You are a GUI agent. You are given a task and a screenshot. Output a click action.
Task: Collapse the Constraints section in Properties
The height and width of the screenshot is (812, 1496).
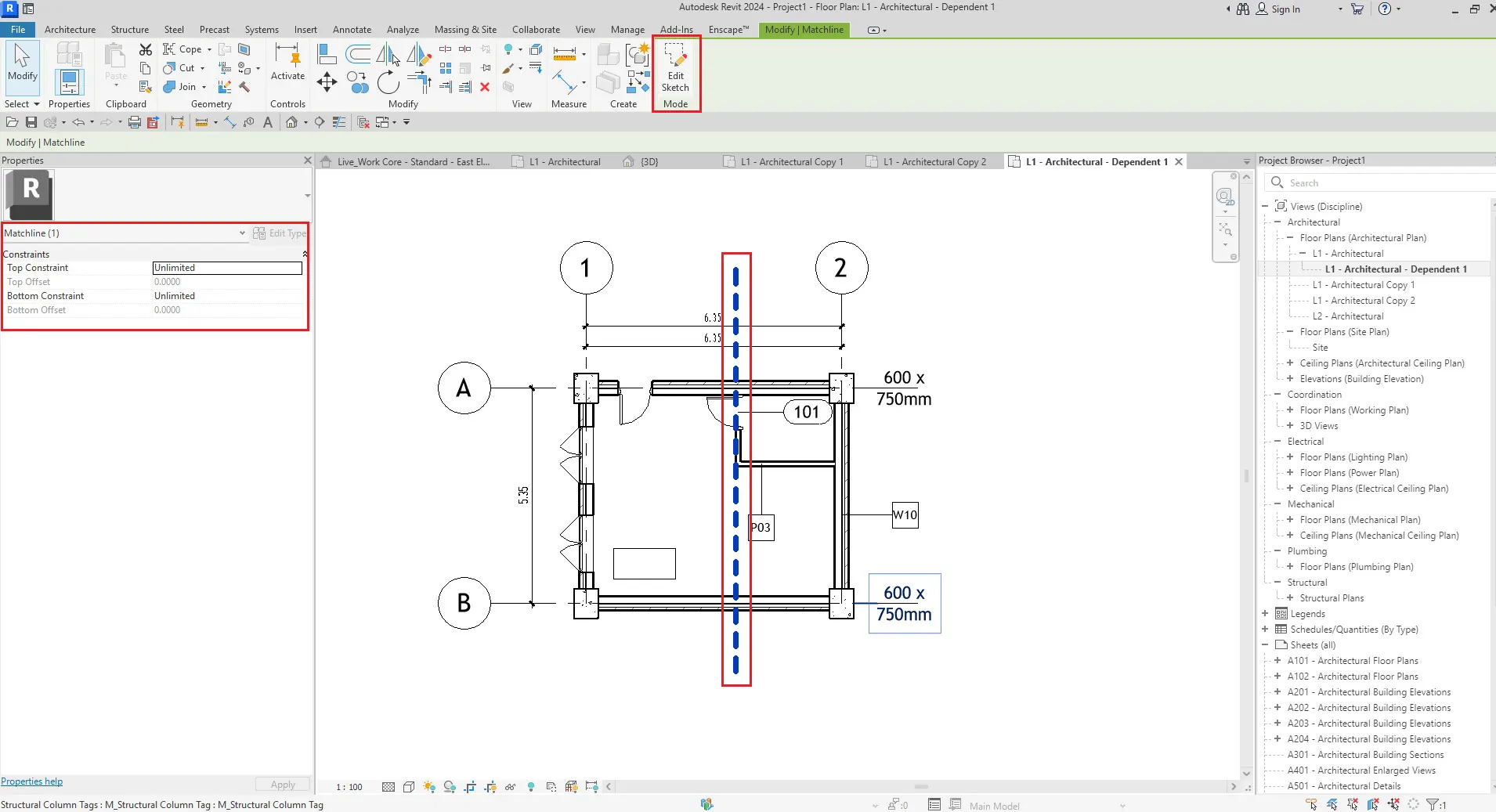point(305,254)
